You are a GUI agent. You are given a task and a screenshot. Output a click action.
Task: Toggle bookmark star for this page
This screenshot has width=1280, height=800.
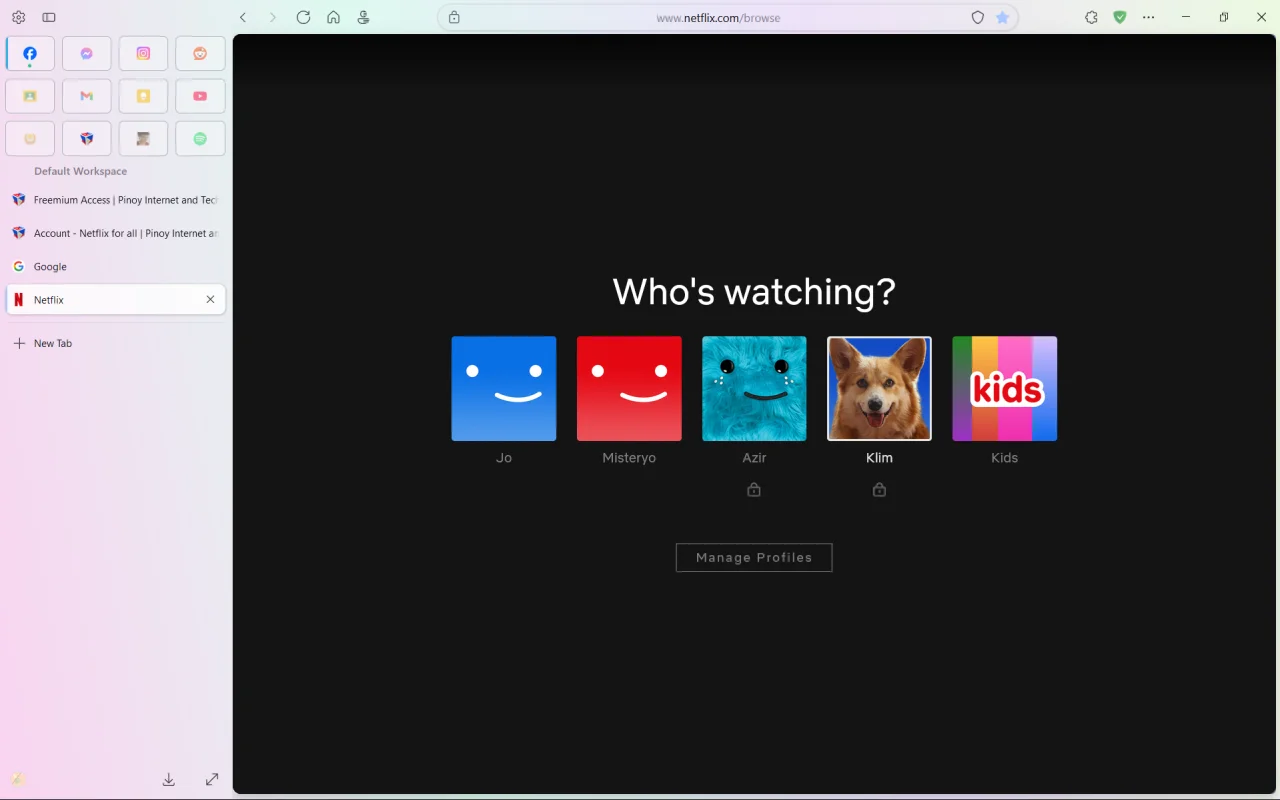coord(1002,17)
